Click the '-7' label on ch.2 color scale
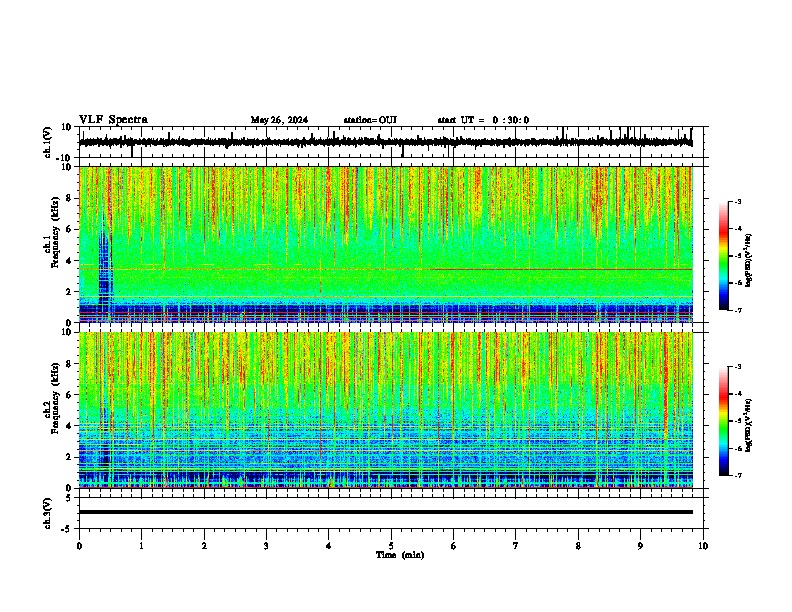The width and height of the screenshot is (792, 612). [x=737, y=475]
